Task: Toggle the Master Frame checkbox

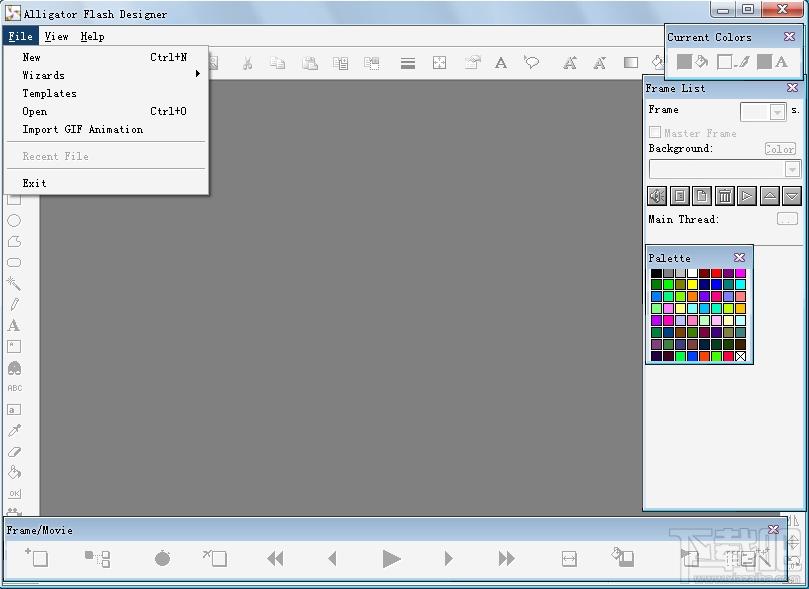Action: 655,133
